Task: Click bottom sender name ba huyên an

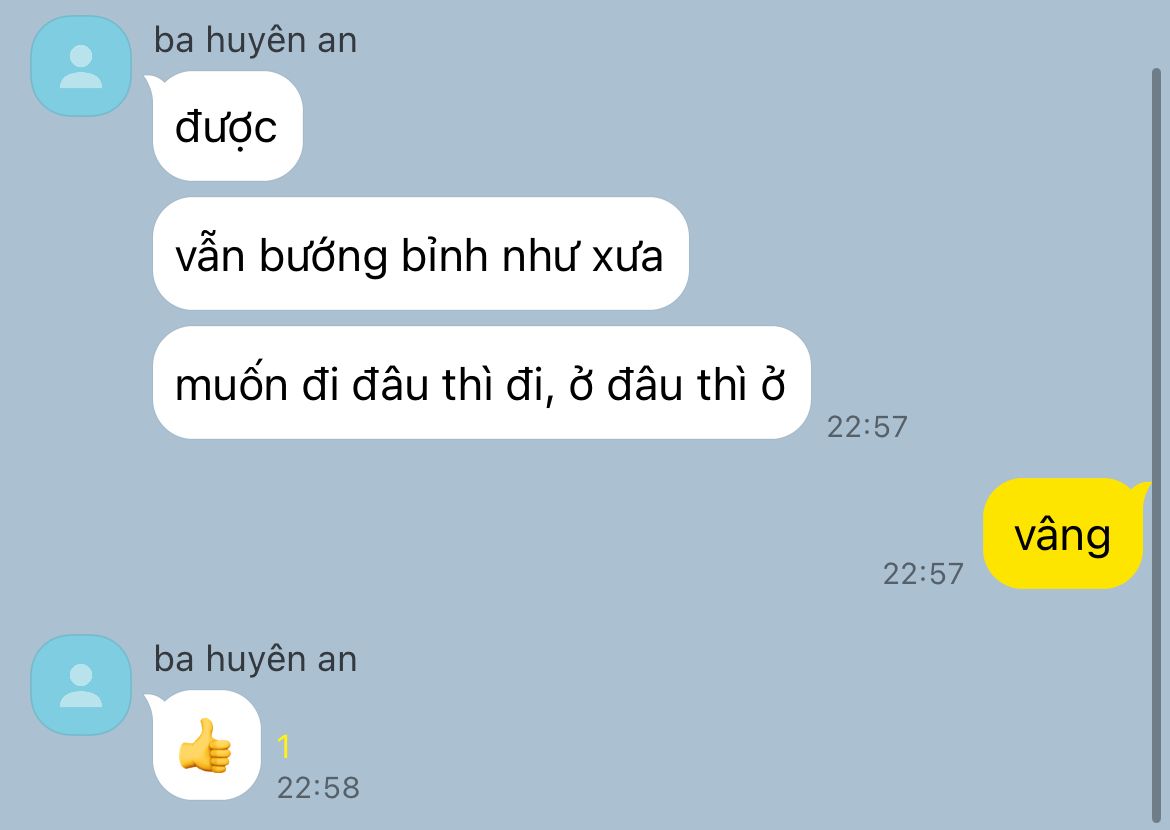Action: click(255, 660)
